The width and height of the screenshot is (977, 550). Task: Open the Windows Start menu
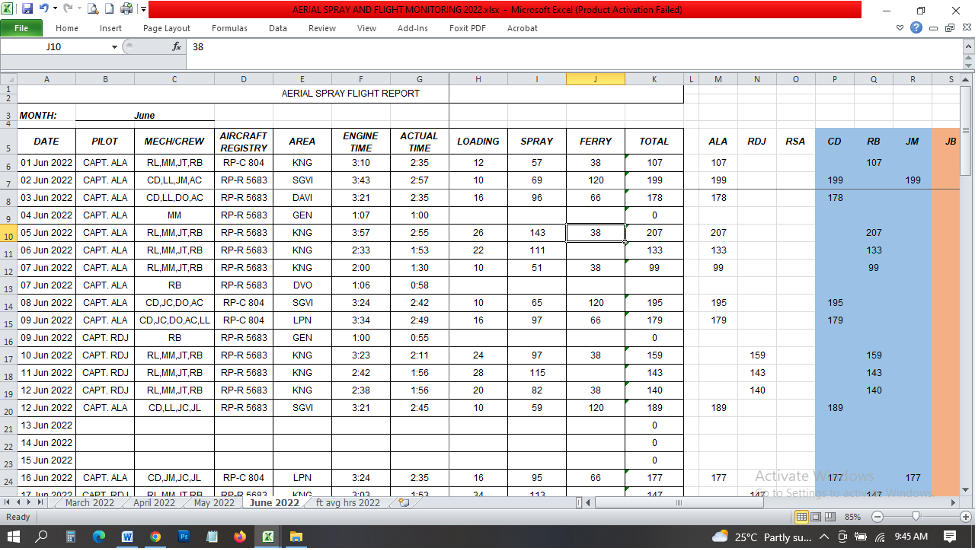pyautogui.click(x=13, y=537)
